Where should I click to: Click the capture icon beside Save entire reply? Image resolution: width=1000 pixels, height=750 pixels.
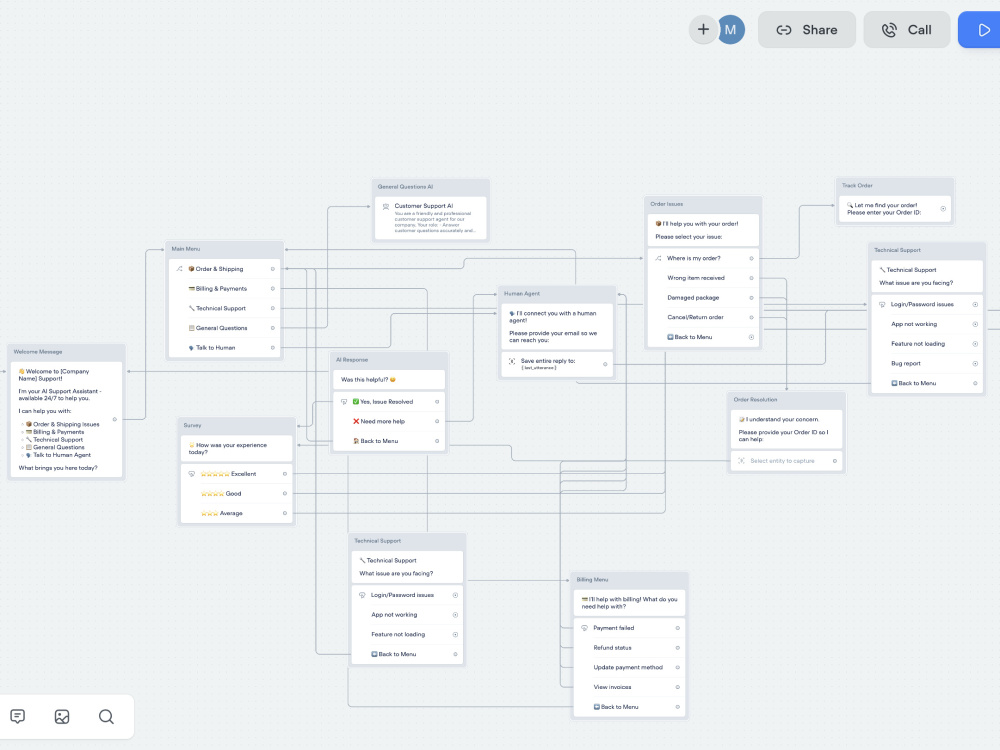point(512,361)
